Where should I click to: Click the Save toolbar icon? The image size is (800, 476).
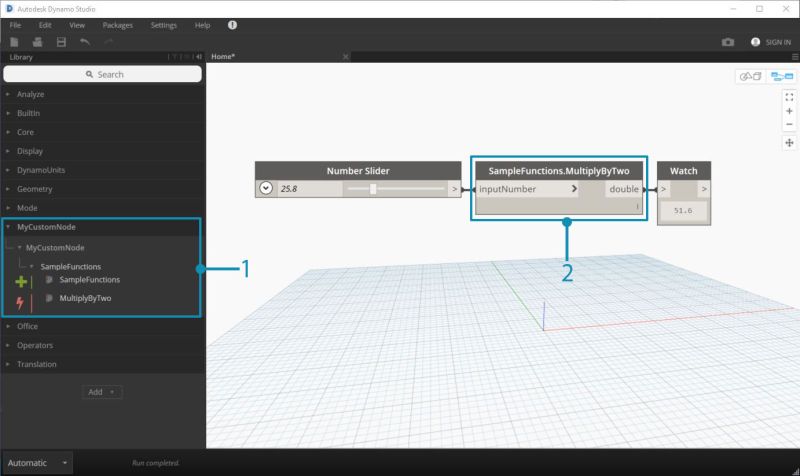click(61, 42)
